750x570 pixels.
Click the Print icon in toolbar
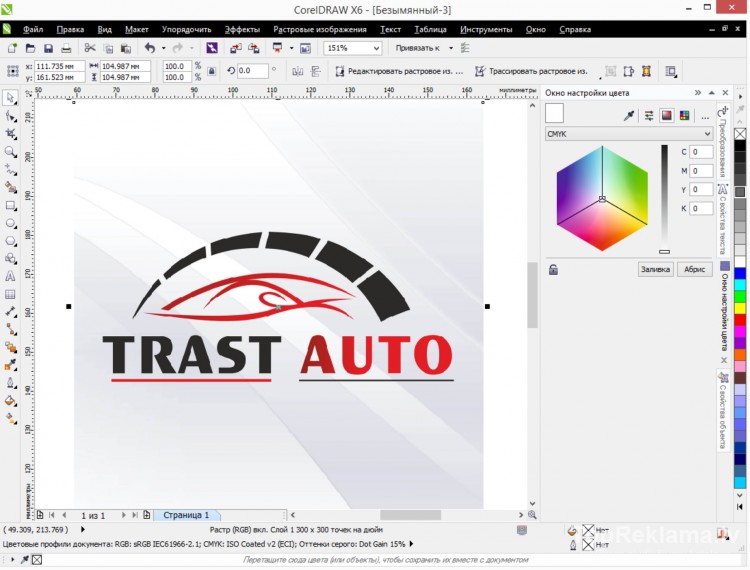tap(66, 48)
